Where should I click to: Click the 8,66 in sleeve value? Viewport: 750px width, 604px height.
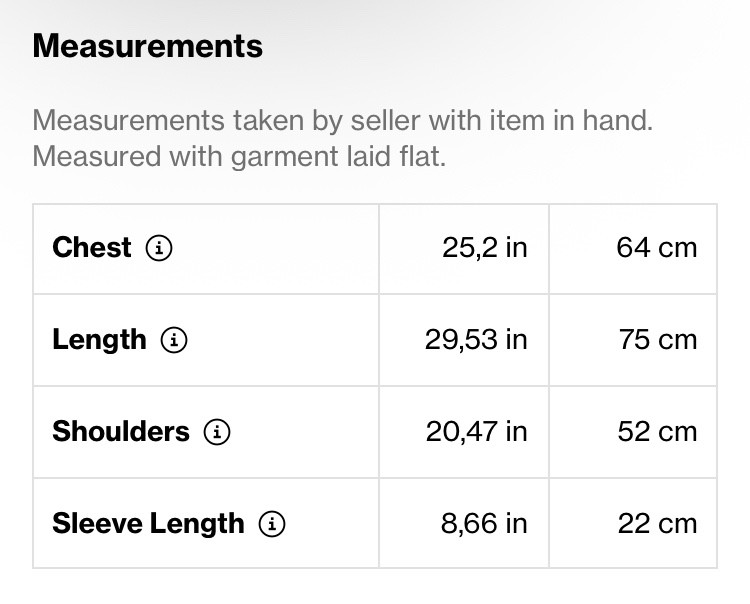click(484, 524)
